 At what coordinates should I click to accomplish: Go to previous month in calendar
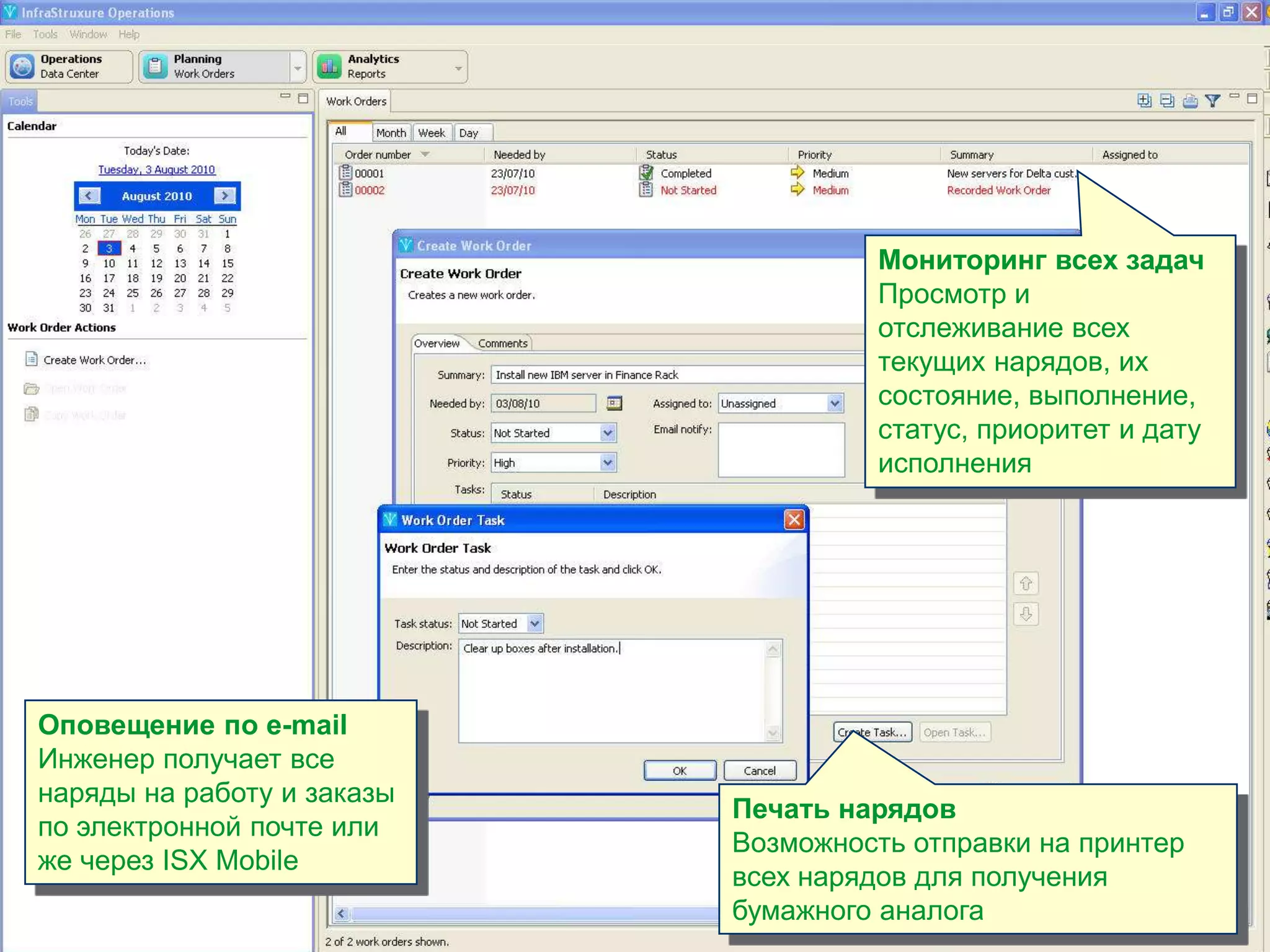89,196
